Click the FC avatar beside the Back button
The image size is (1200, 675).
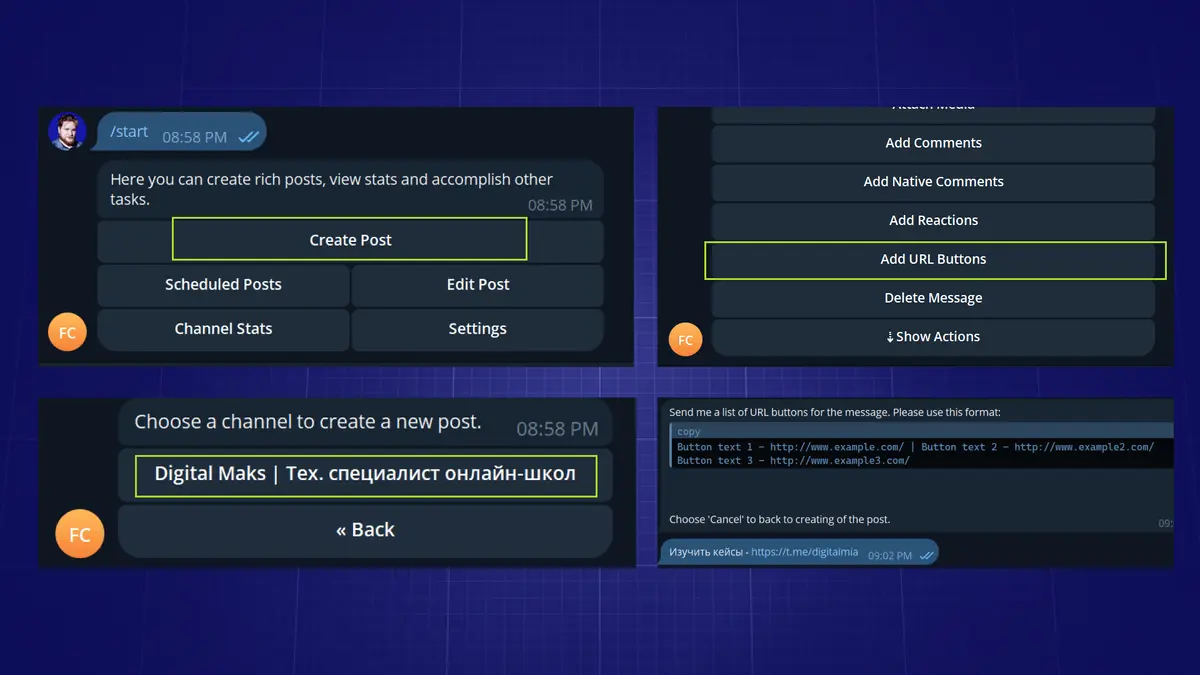click(x=79, y=534)
